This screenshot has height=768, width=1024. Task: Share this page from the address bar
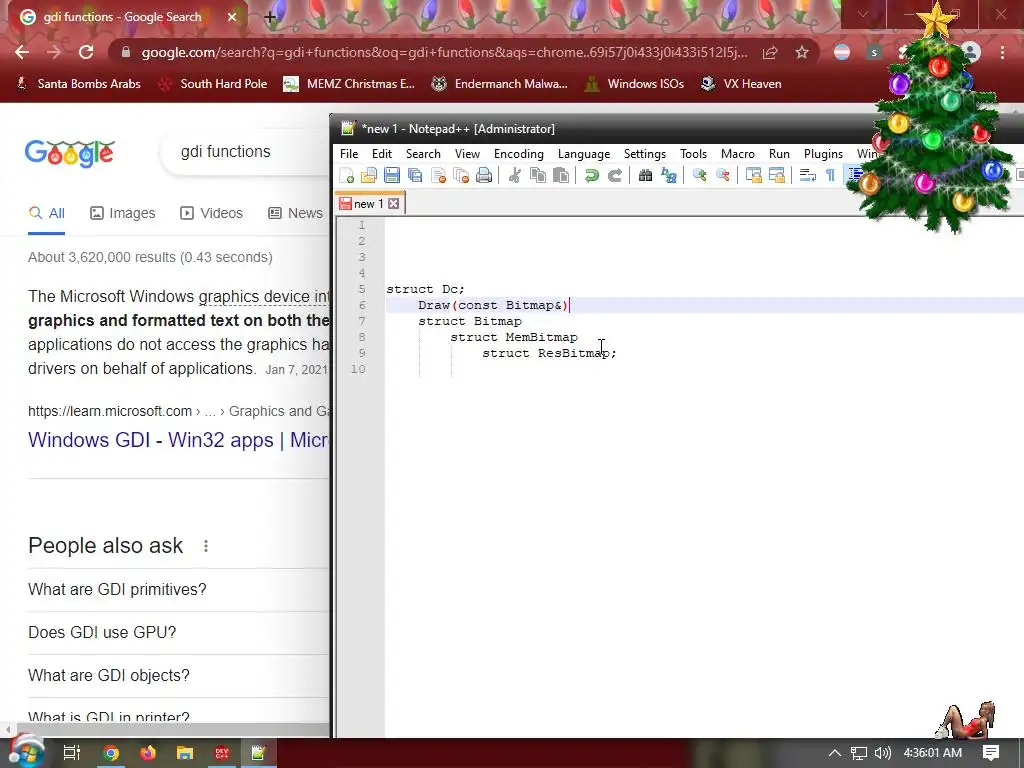pos(770,52)
